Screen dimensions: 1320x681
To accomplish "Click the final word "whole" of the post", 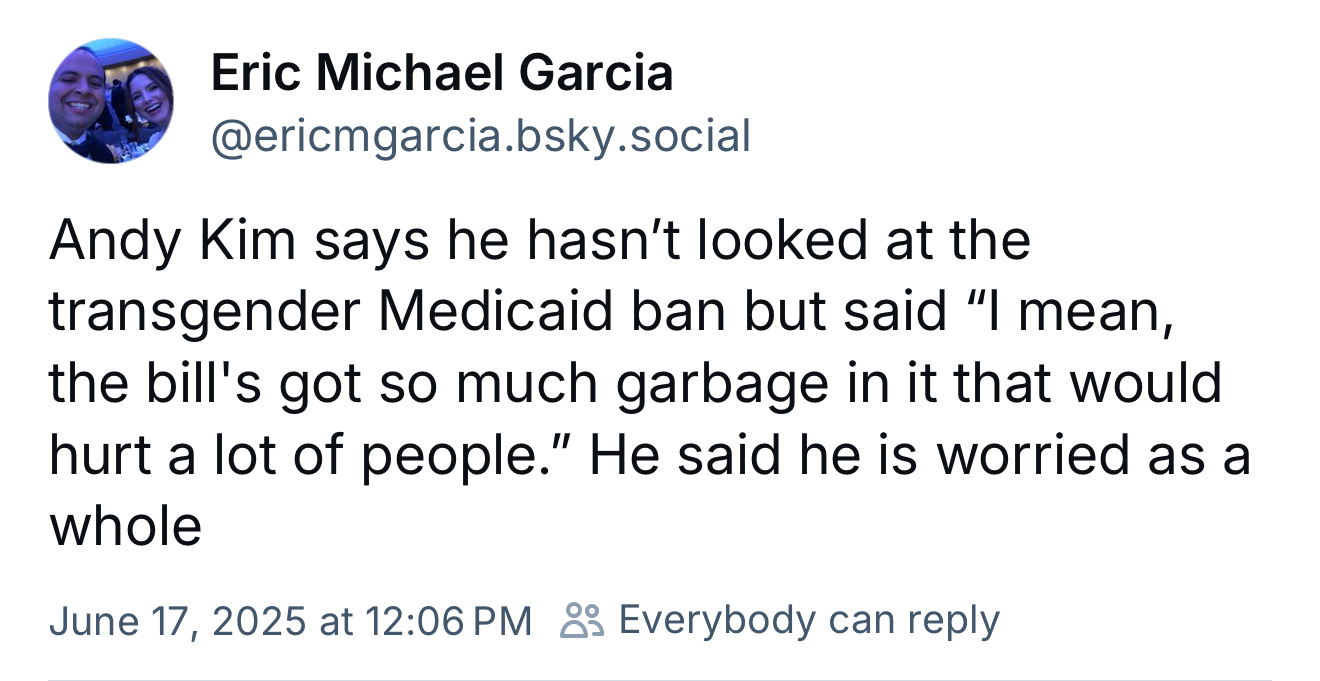I will pyautogui.click(x=125, y=525).
